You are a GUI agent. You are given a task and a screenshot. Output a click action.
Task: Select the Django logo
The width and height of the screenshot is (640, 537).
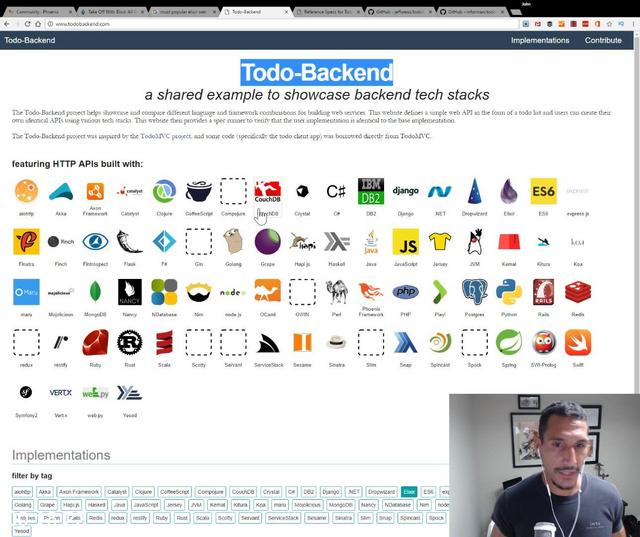tap(405, 191)
